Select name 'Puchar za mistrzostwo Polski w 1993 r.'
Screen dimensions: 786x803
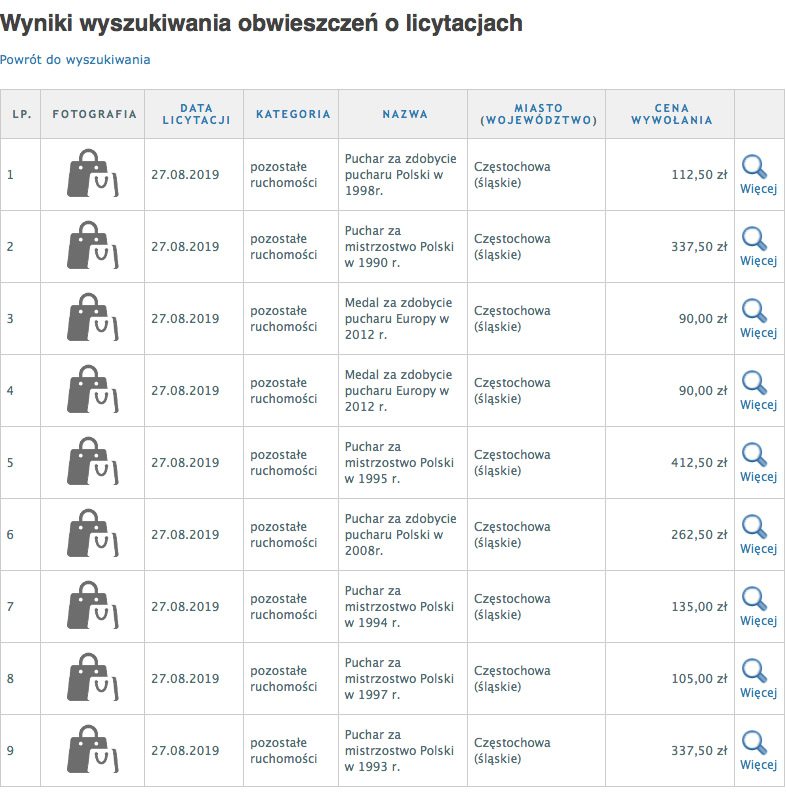coord(399,751)
